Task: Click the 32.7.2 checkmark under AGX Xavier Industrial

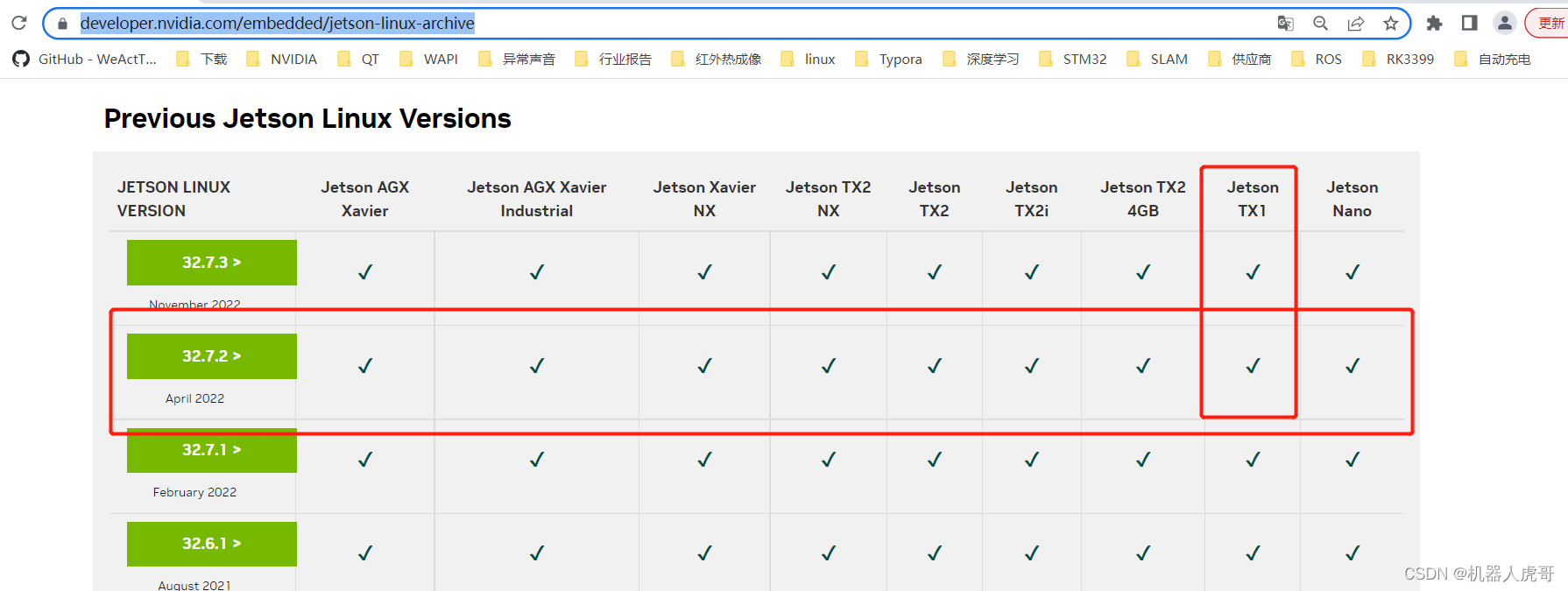Action: click(537, 366)
